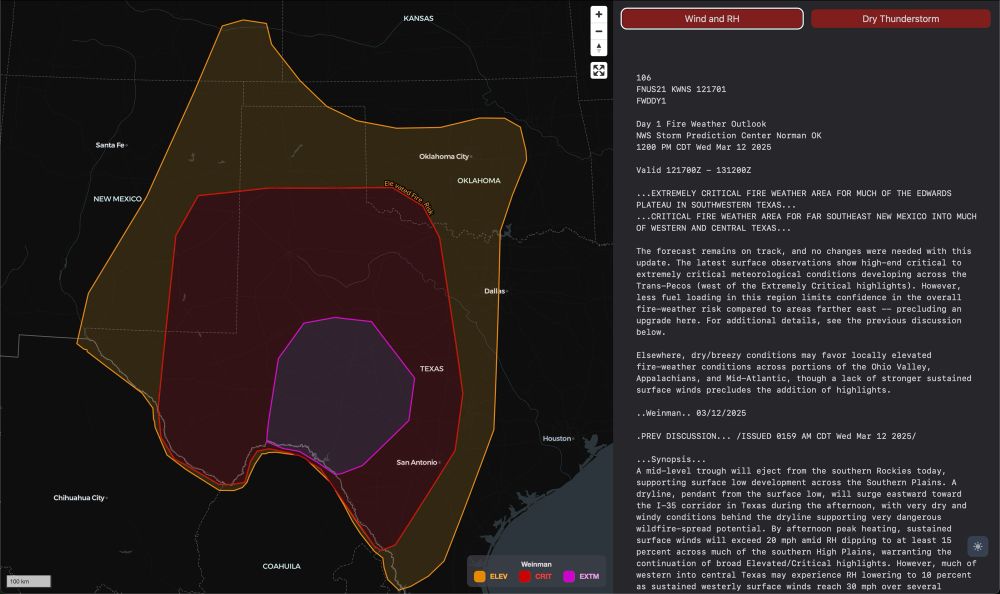Toggle light/dark theme sun icon

click(x=978, y=547)
